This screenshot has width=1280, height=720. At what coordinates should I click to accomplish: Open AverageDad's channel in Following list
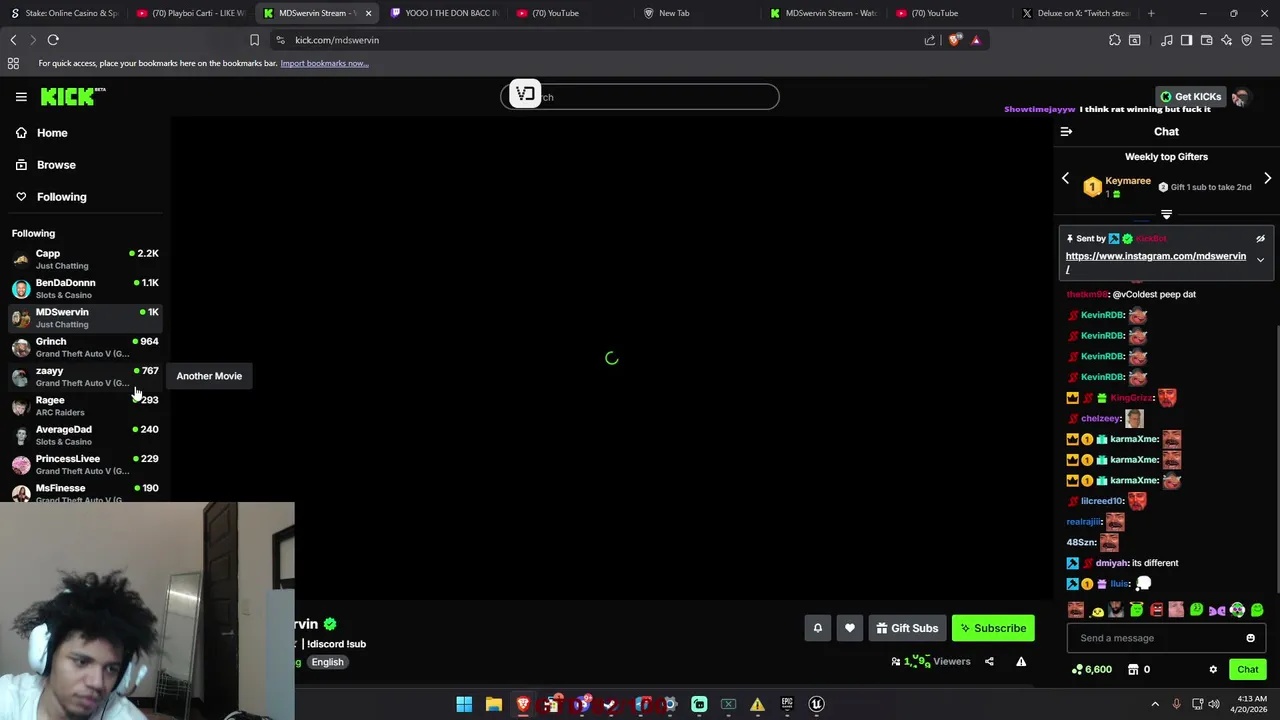coord(85,435)
